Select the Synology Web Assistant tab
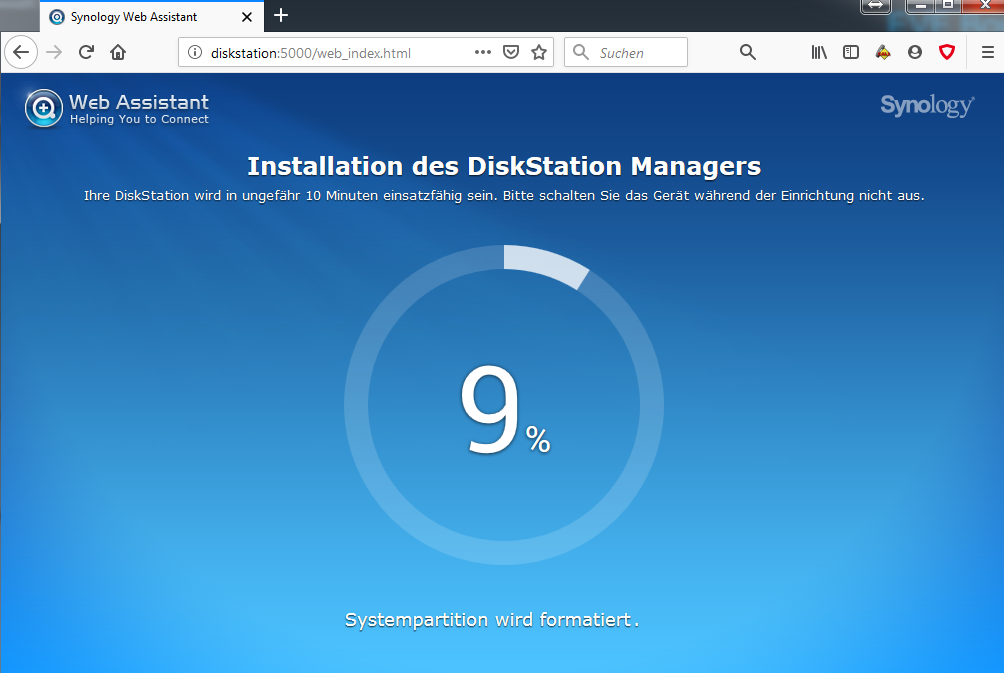 pyautogui.click(x=152, y=17)
